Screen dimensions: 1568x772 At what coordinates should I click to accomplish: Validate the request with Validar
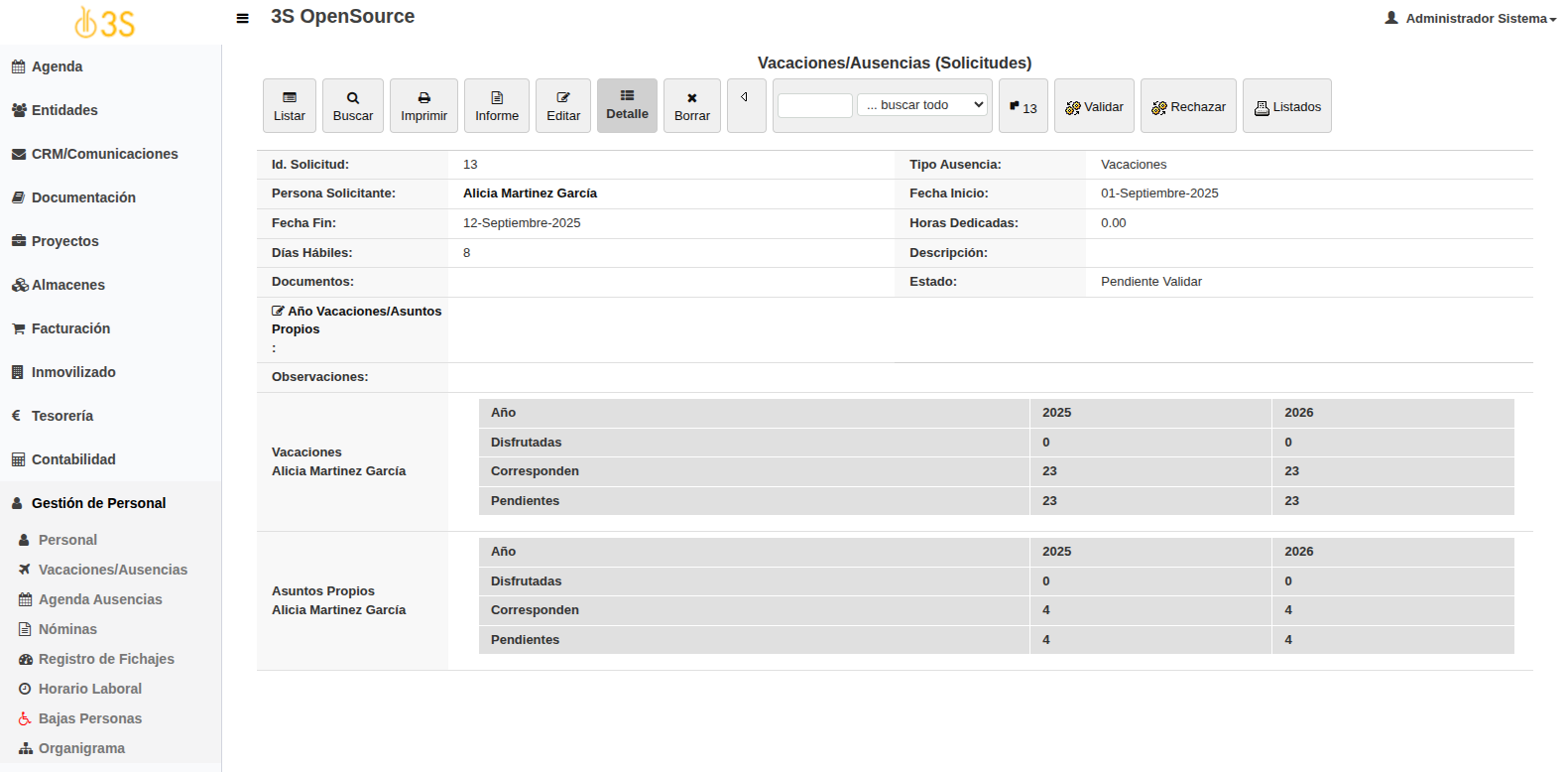1094,107
